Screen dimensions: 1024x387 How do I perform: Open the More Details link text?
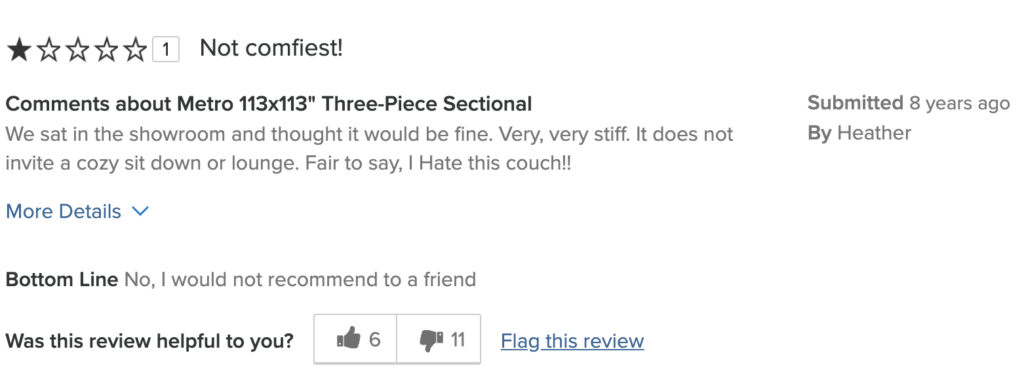[x=63, y=211]
